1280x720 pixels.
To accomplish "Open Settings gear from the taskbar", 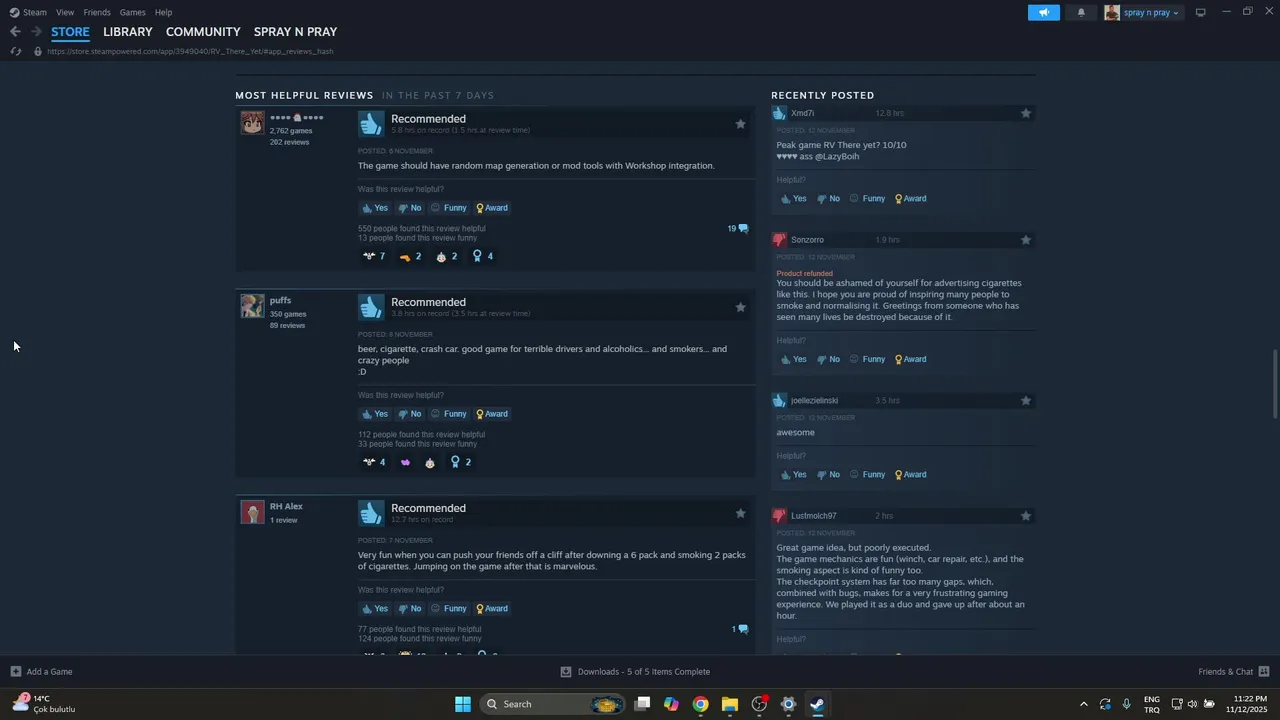I will pyautogui.click(x=788, y=704).
